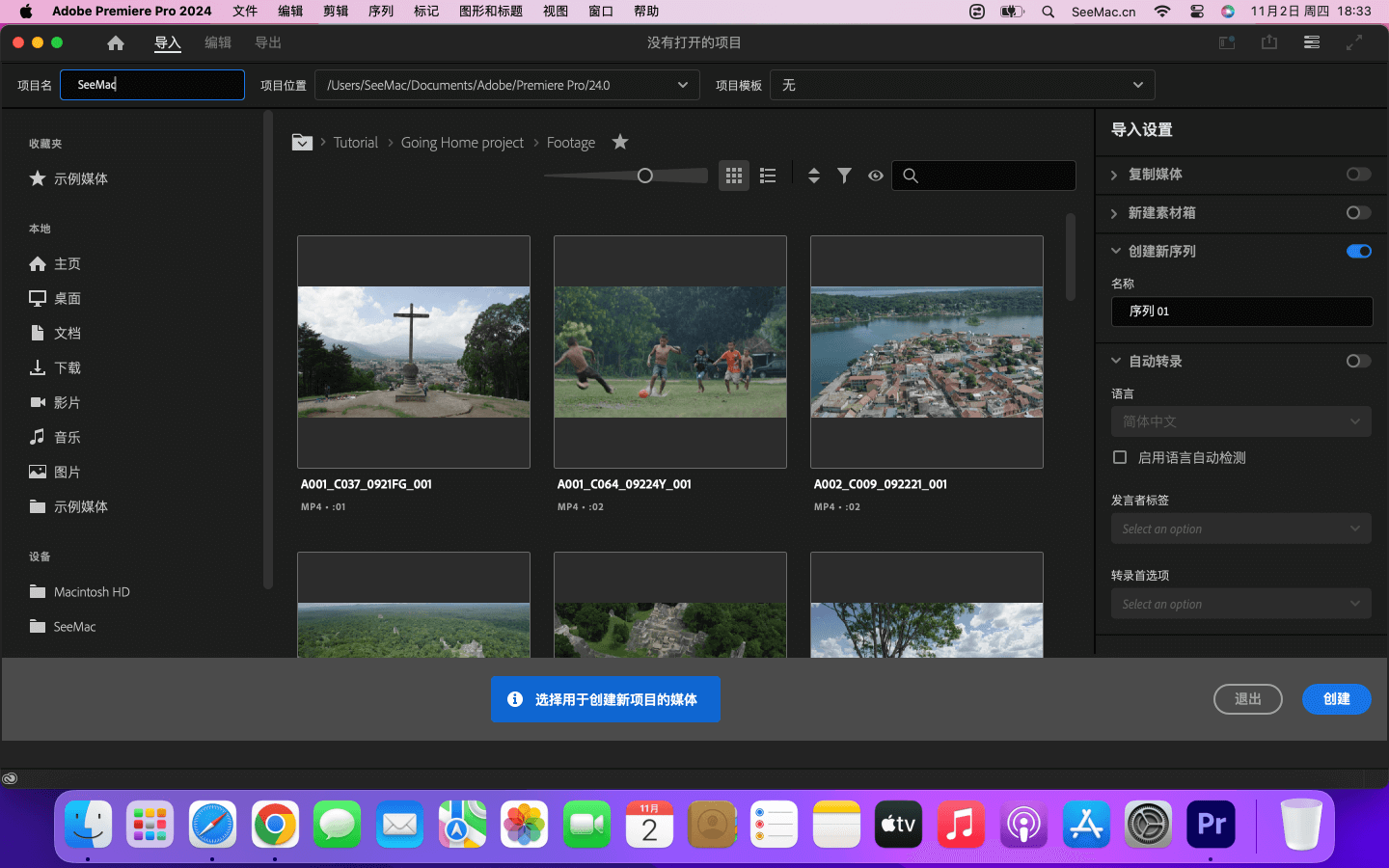The image size is (1389, 868).
Task: Switch to grid view of media
Action: click(734, 176)
